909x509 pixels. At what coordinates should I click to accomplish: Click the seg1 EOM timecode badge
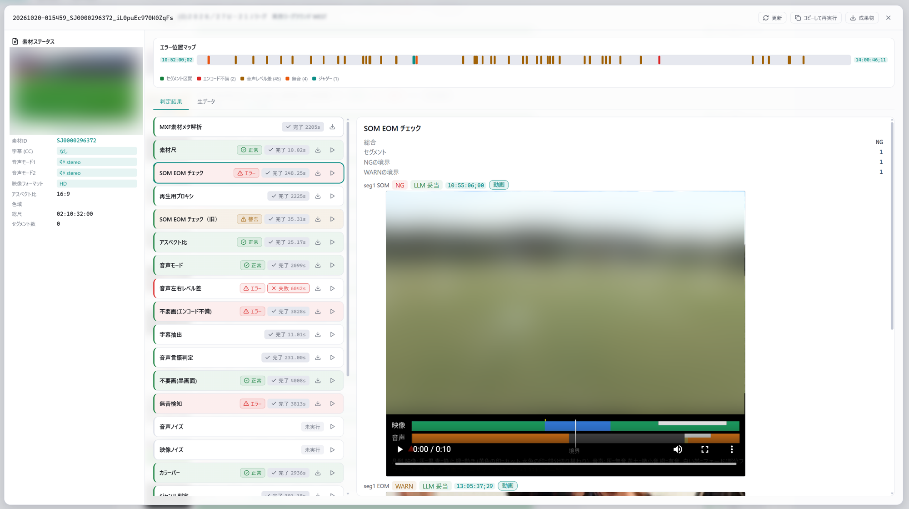[x=474, y=486]
